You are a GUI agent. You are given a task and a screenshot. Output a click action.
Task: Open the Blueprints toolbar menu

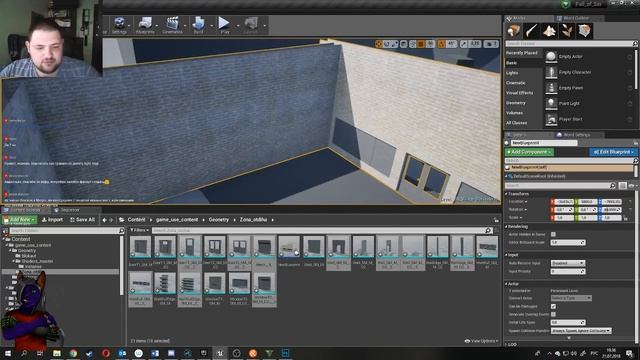point(145,24)
